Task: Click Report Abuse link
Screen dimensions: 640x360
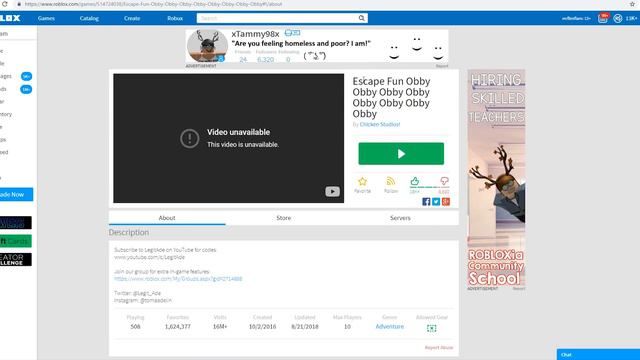Action: (439, 347)
